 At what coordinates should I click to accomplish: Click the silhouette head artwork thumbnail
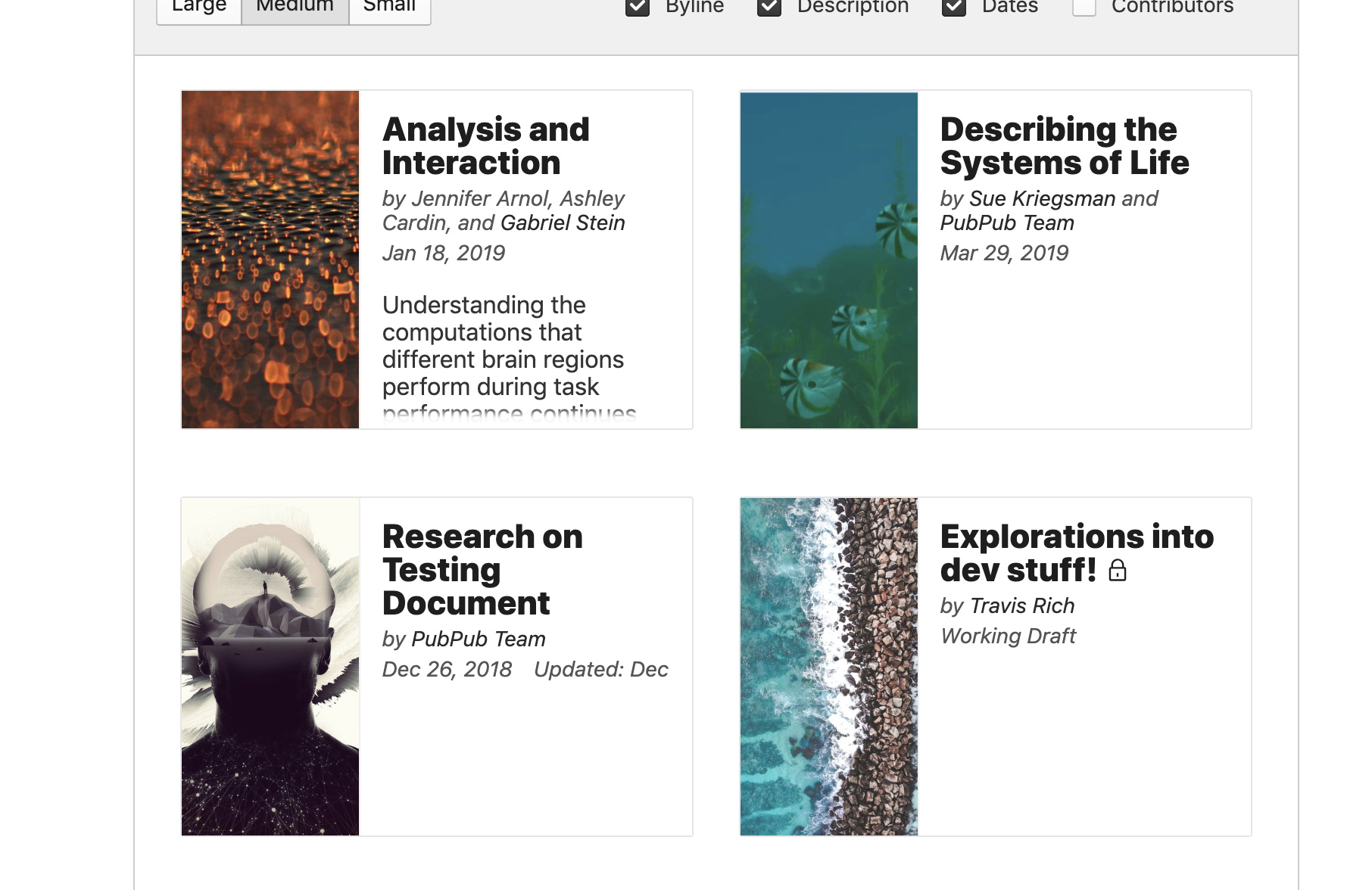[270, 667]
